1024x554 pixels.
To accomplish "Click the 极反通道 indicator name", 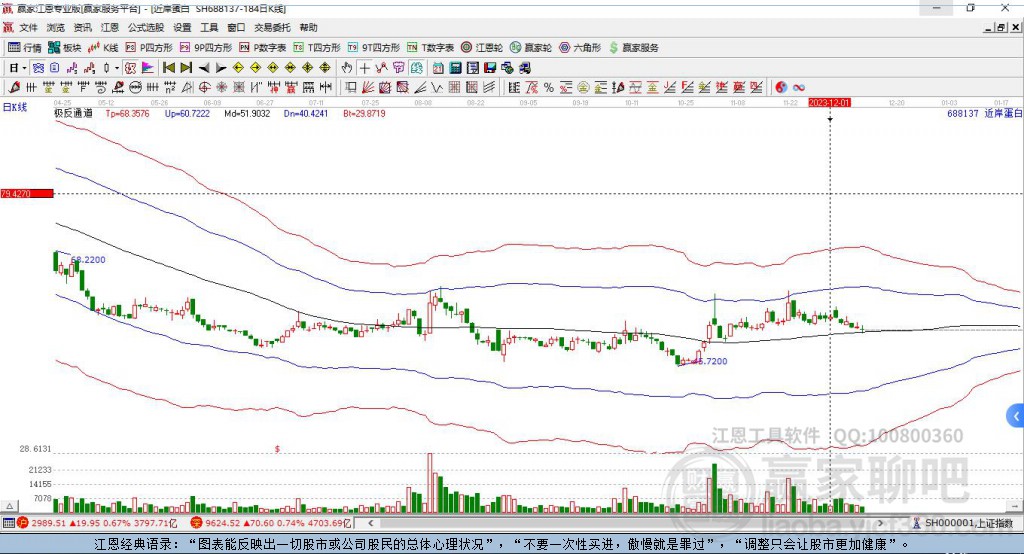I will pyautogui.click(x=73, y=113).
